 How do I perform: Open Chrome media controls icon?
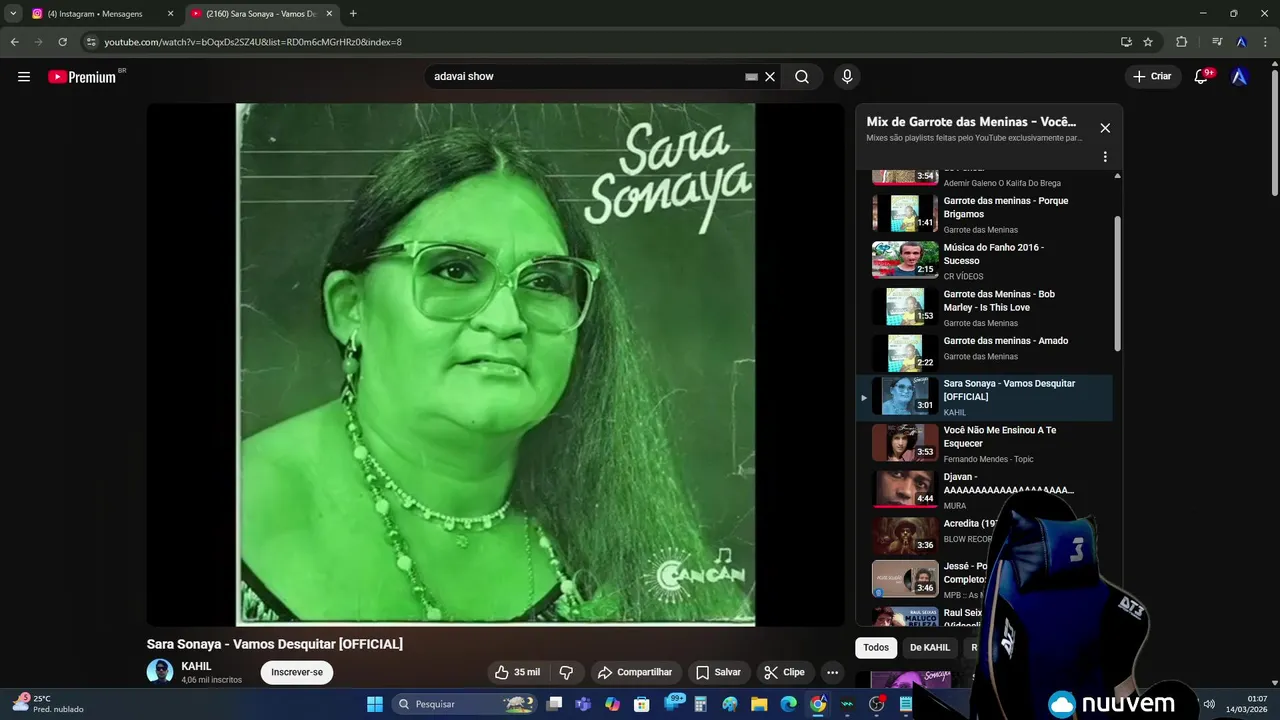point(1217,42)
